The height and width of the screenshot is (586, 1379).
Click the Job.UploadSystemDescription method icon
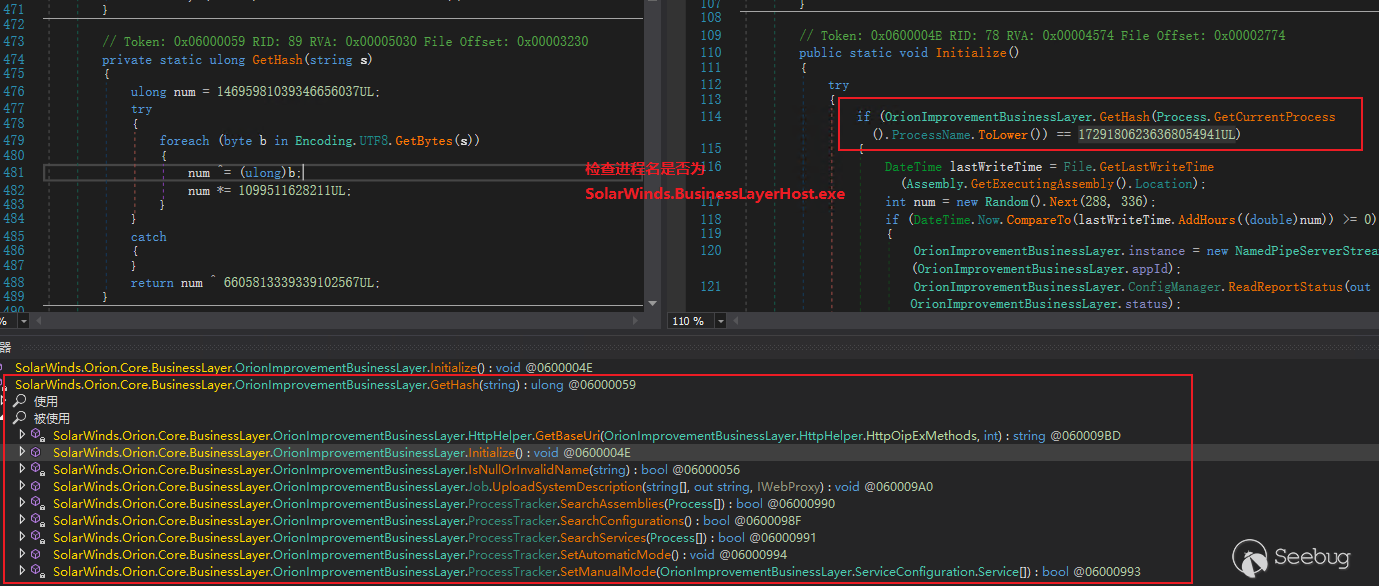pos(38,487)
